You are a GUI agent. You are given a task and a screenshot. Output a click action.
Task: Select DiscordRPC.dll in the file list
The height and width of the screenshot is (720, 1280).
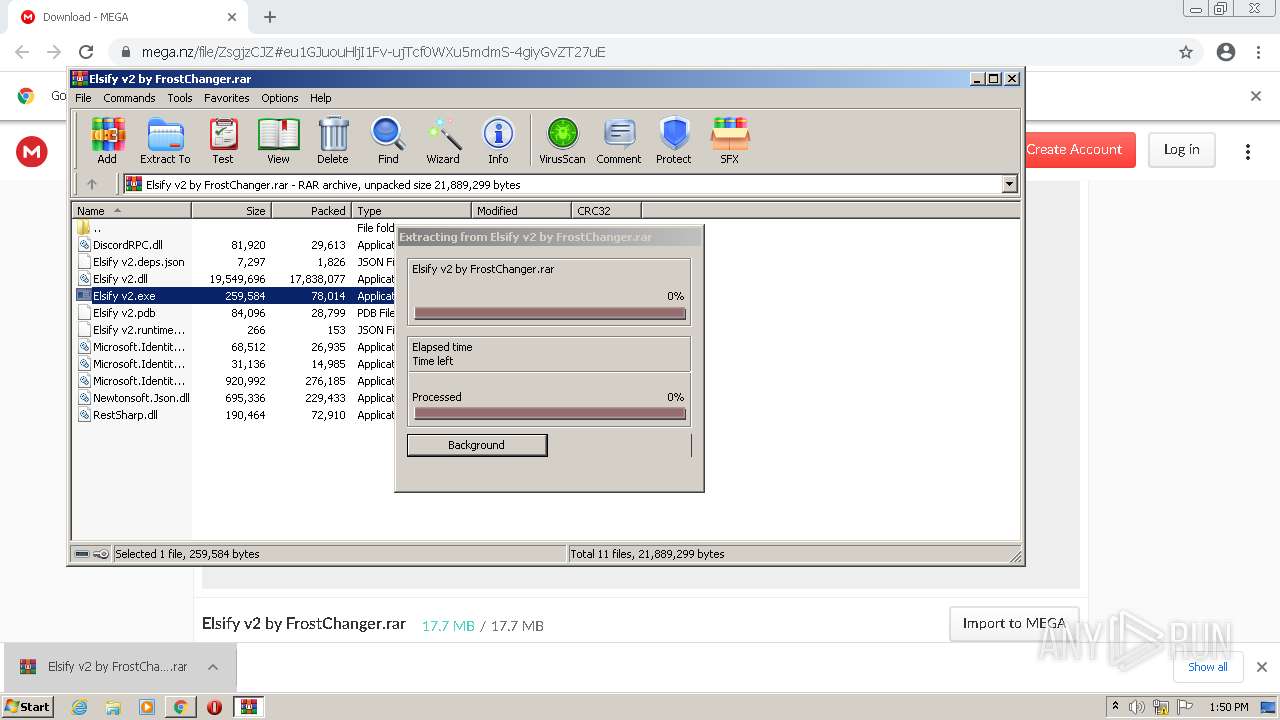click(127, 245)
